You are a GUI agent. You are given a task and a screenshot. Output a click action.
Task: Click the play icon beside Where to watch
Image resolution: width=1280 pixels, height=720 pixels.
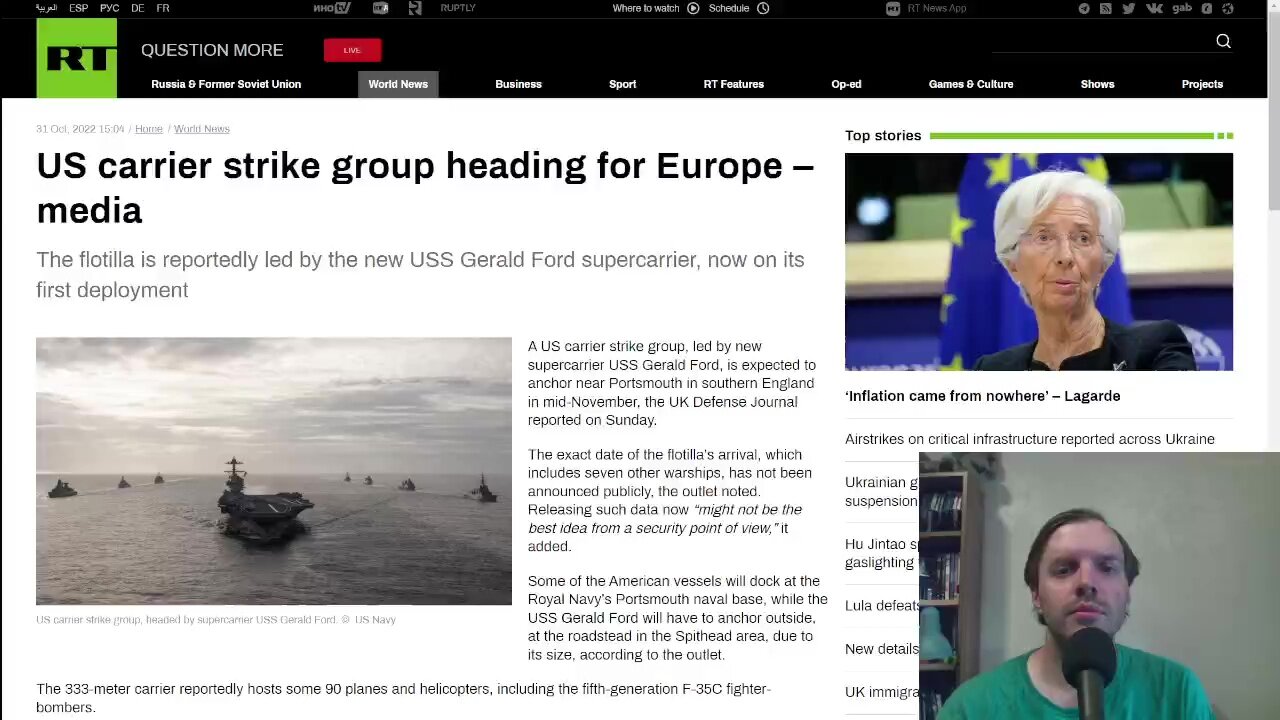pos(693,8)
